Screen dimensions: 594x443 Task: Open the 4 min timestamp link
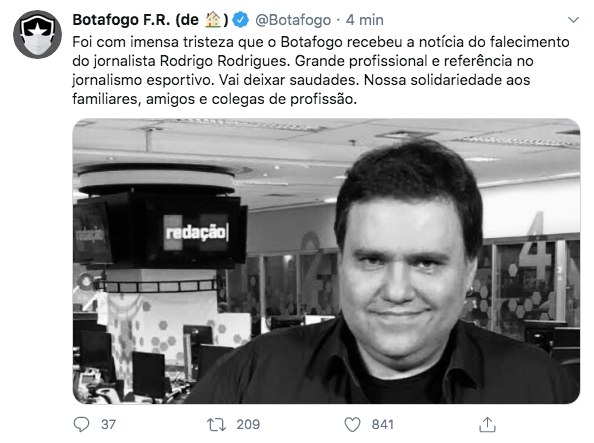[x=364, y=20]
